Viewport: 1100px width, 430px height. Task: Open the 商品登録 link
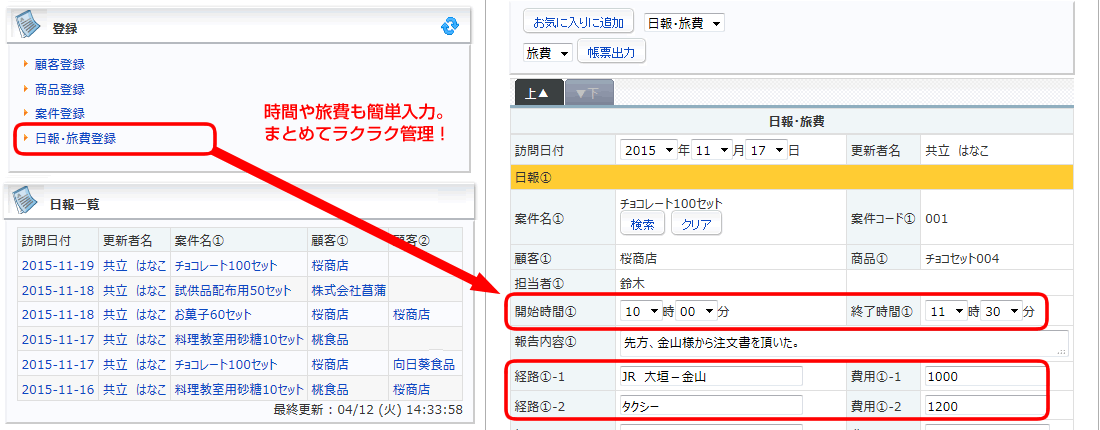pos(59,89)
